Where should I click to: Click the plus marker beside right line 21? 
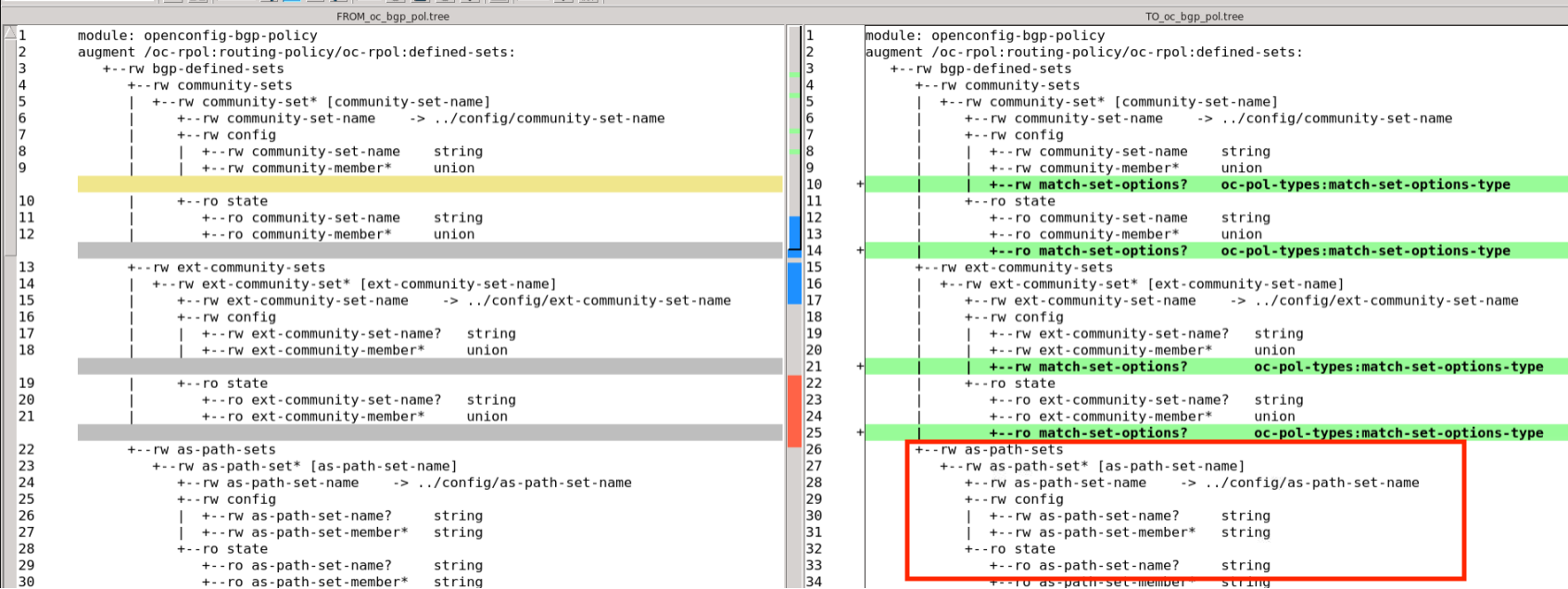coord(860,367)
